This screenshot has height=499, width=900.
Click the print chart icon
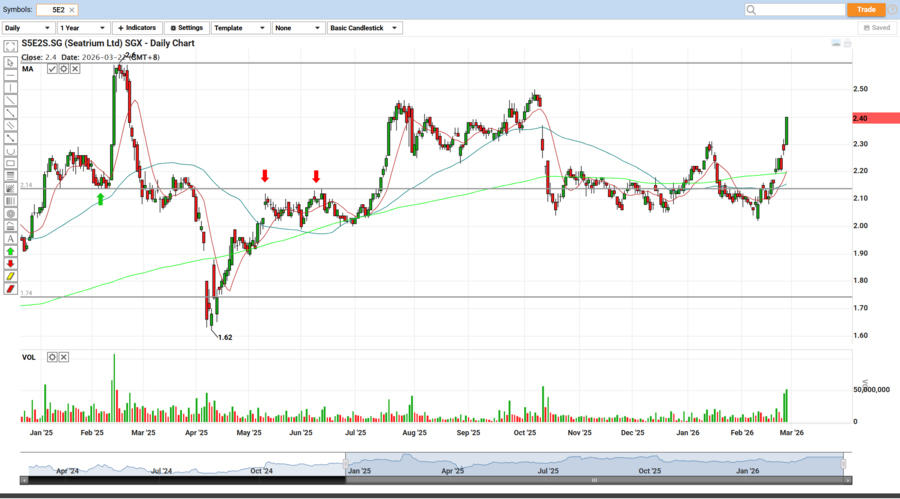(x=847, y=44)
